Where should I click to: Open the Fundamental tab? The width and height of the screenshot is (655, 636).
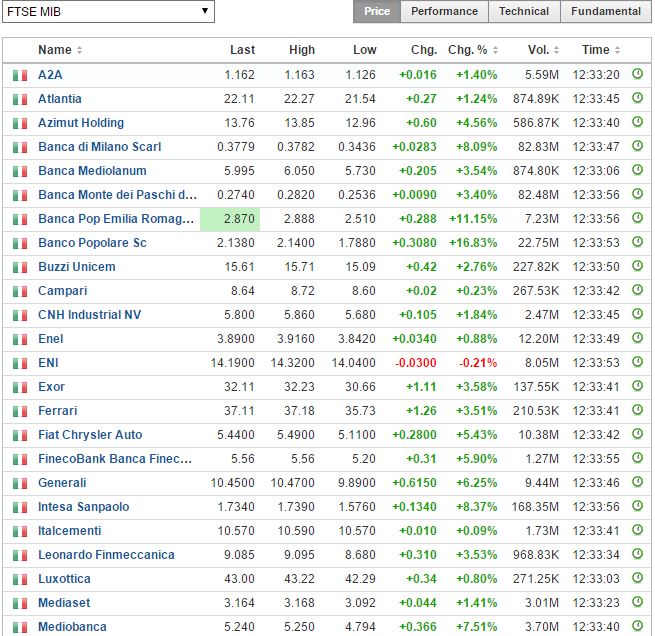606,11
